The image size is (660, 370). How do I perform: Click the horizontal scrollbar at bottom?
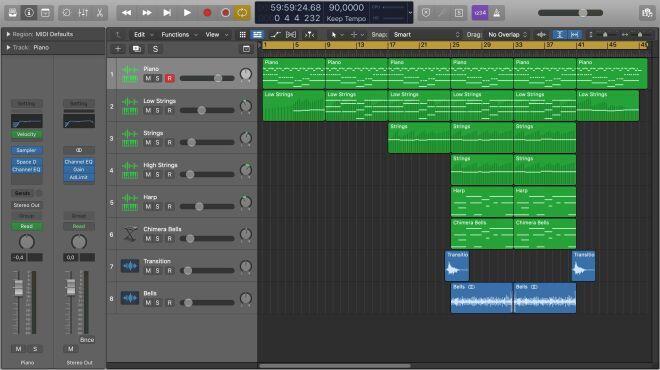coord(335,365)
